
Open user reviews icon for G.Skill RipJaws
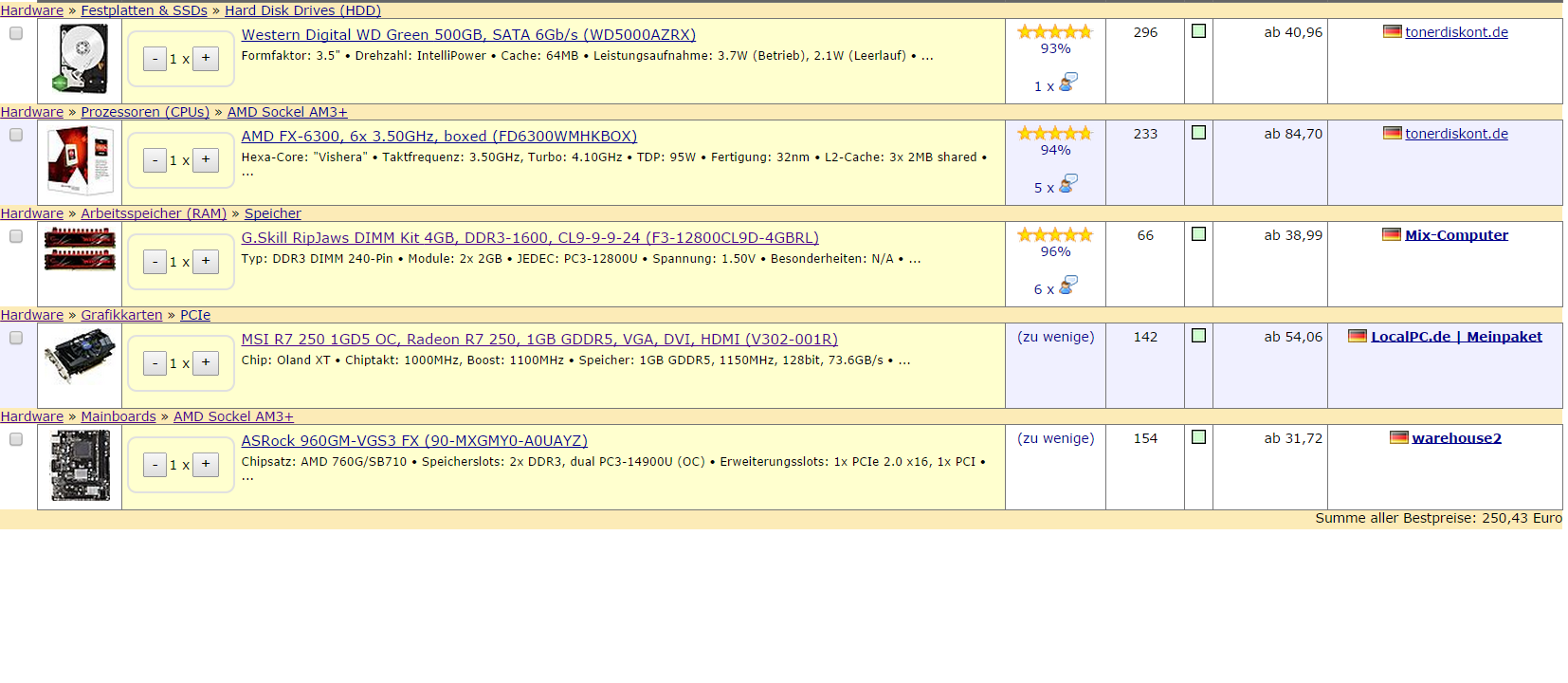pos(1068,286)
